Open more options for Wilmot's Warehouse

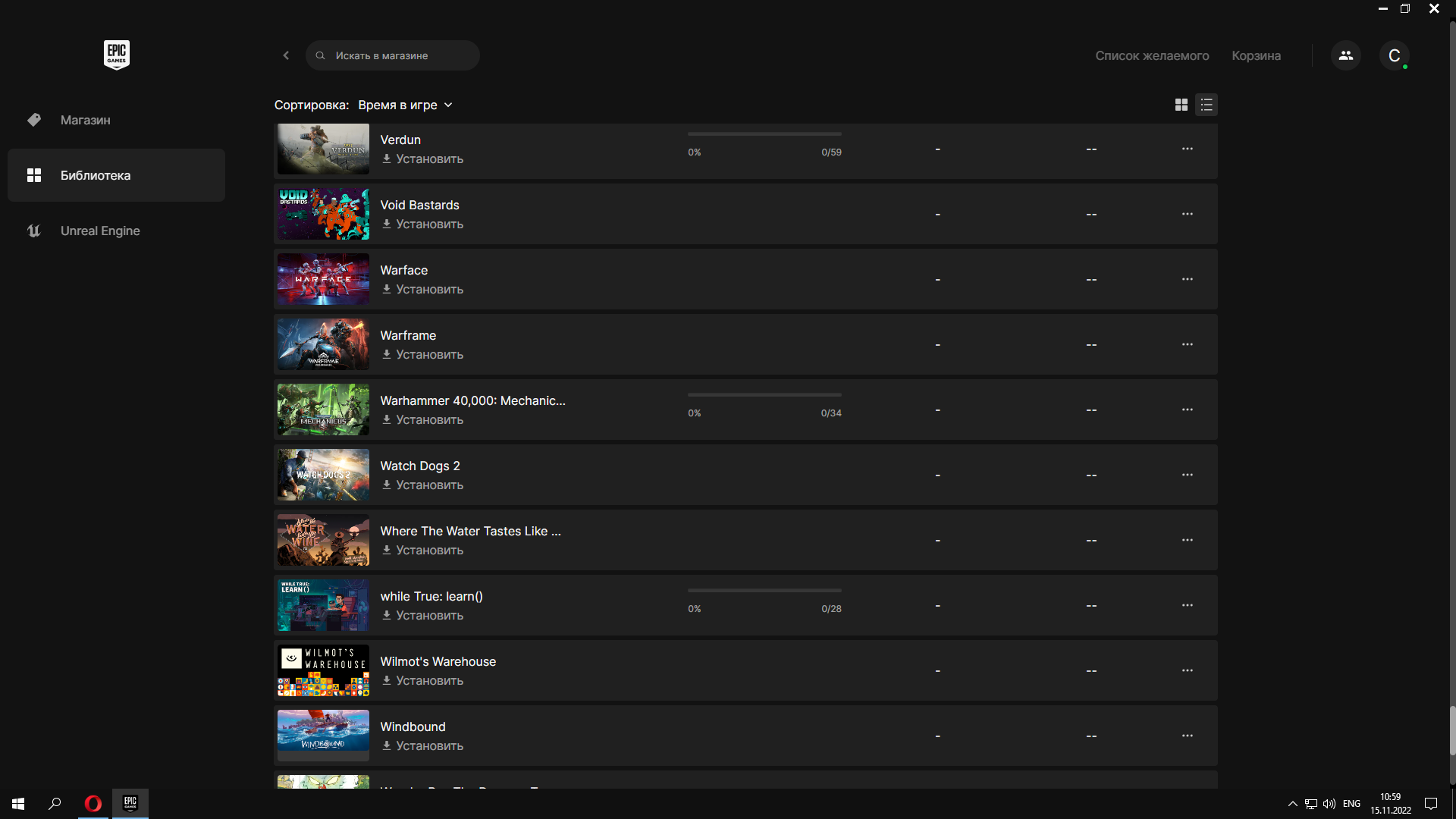[x=1187, y=671]
